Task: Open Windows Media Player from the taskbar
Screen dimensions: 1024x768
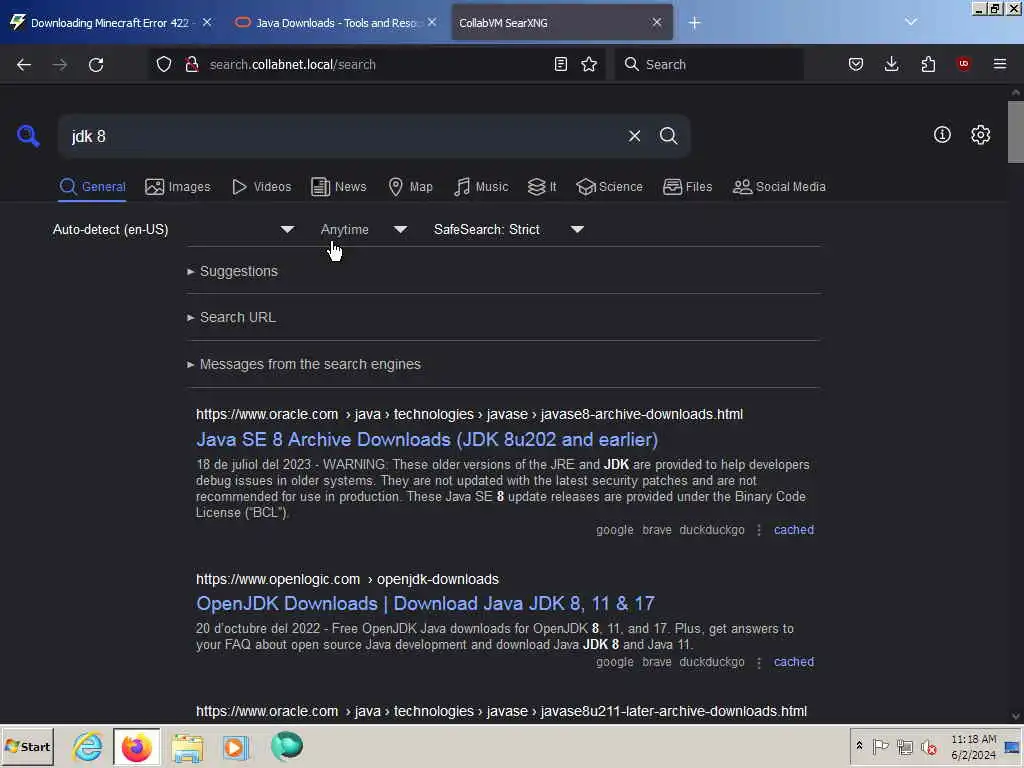Action: (x=235, y=746)
